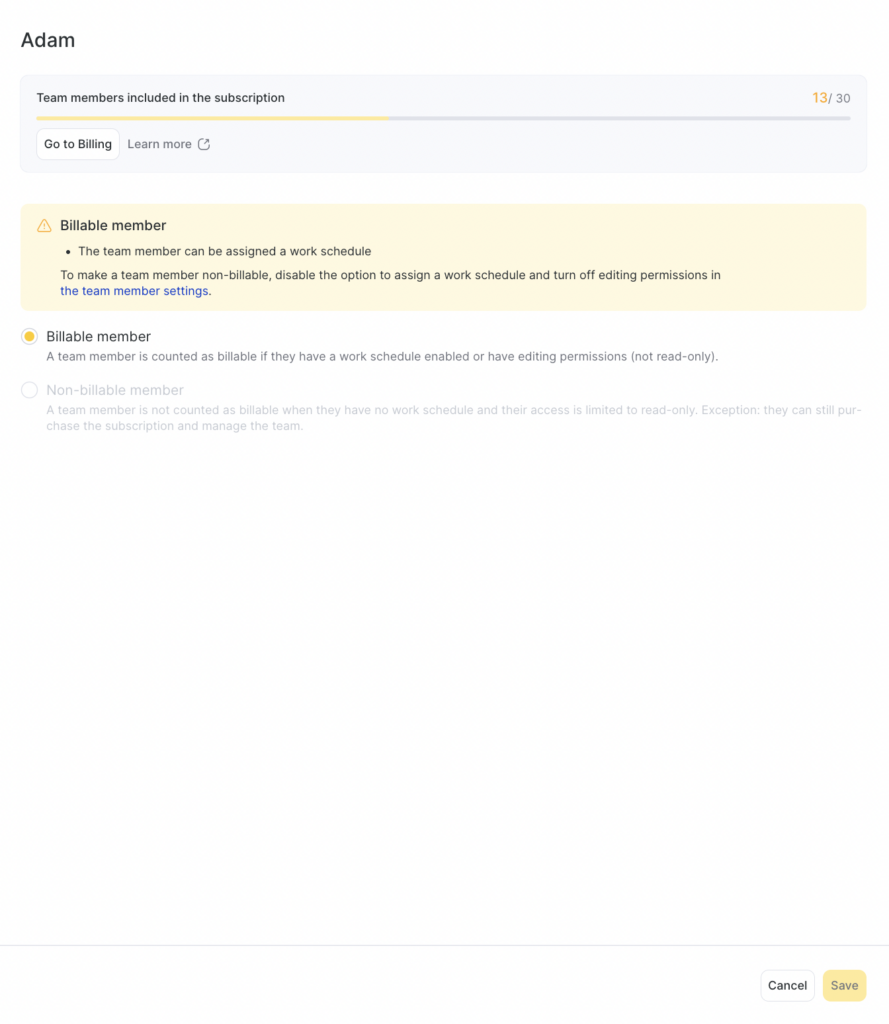Click the 'To make a team member non-billable' notice text
This screenshot has width=889, height=1024.
tap(390, 275)
